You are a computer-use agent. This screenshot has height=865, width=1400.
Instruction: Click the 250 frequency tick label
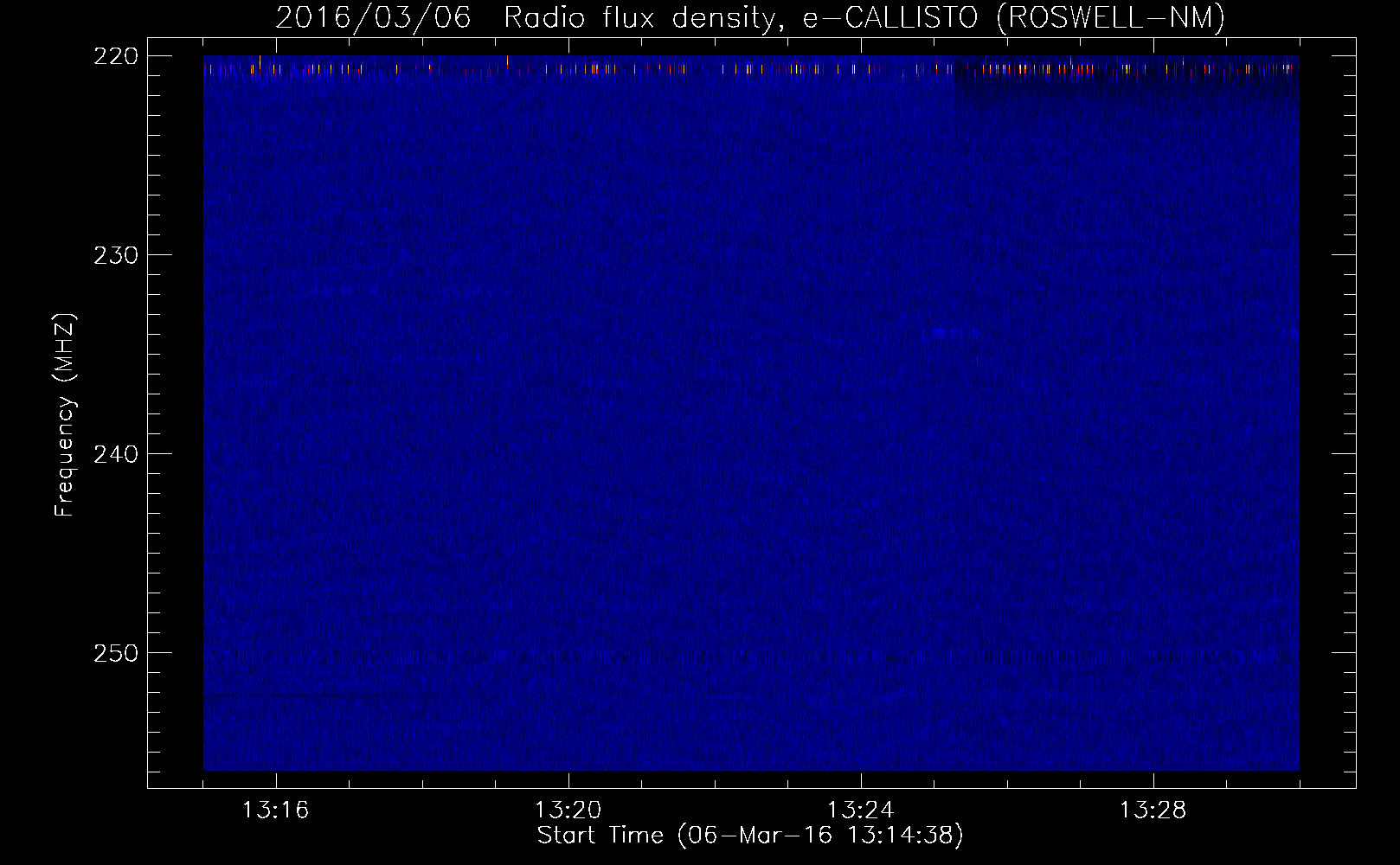coord(116,653)
